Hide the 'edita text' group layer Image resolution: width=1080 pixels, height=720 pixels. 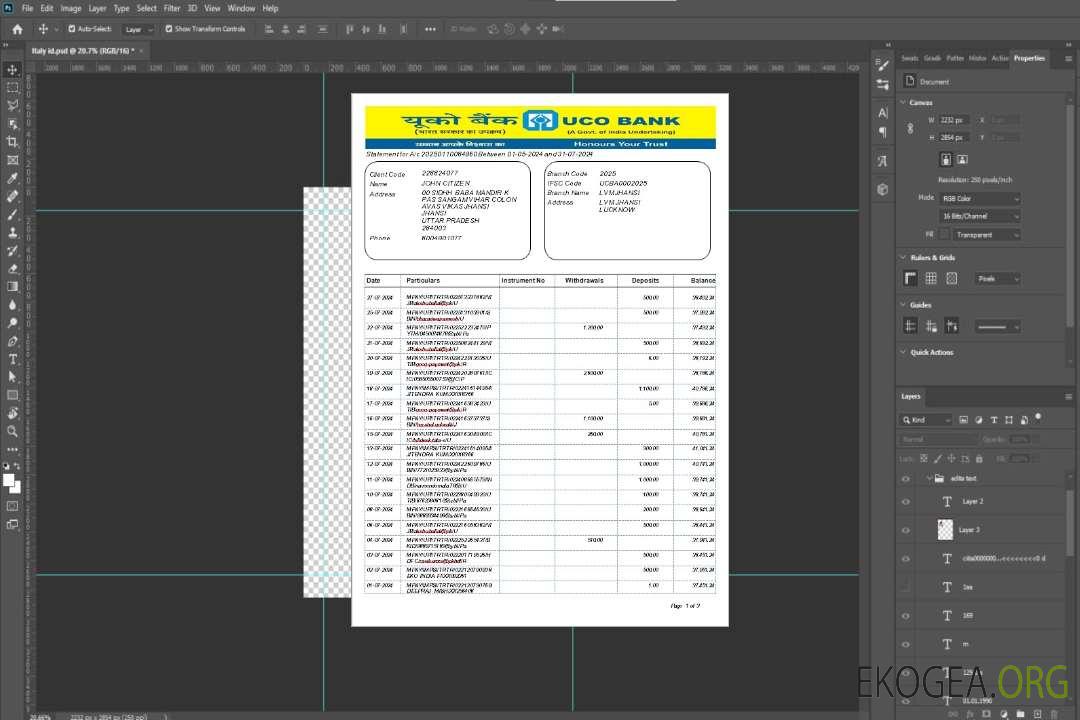click(906, 479)
